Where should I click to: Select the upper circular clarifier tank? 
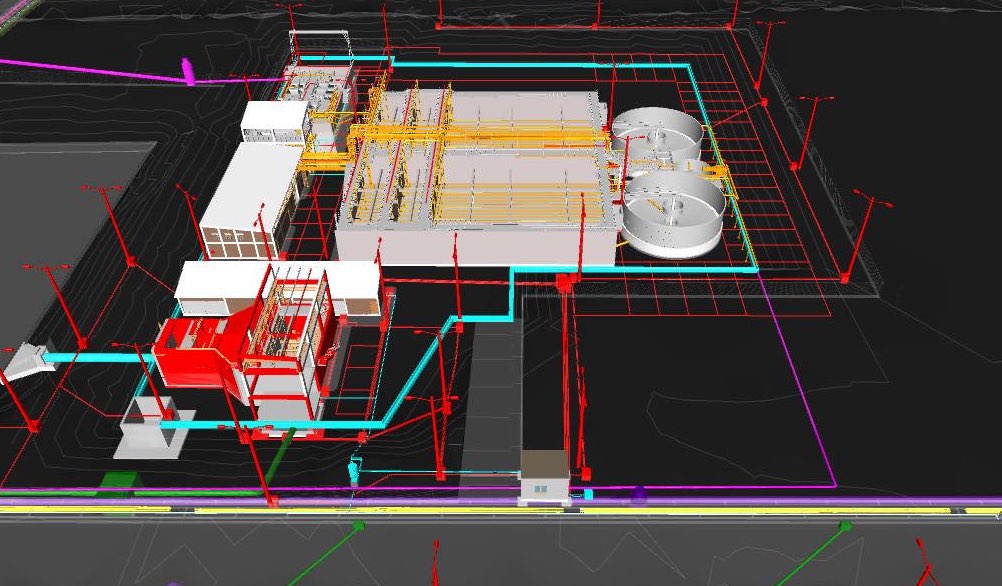(658, 134)
